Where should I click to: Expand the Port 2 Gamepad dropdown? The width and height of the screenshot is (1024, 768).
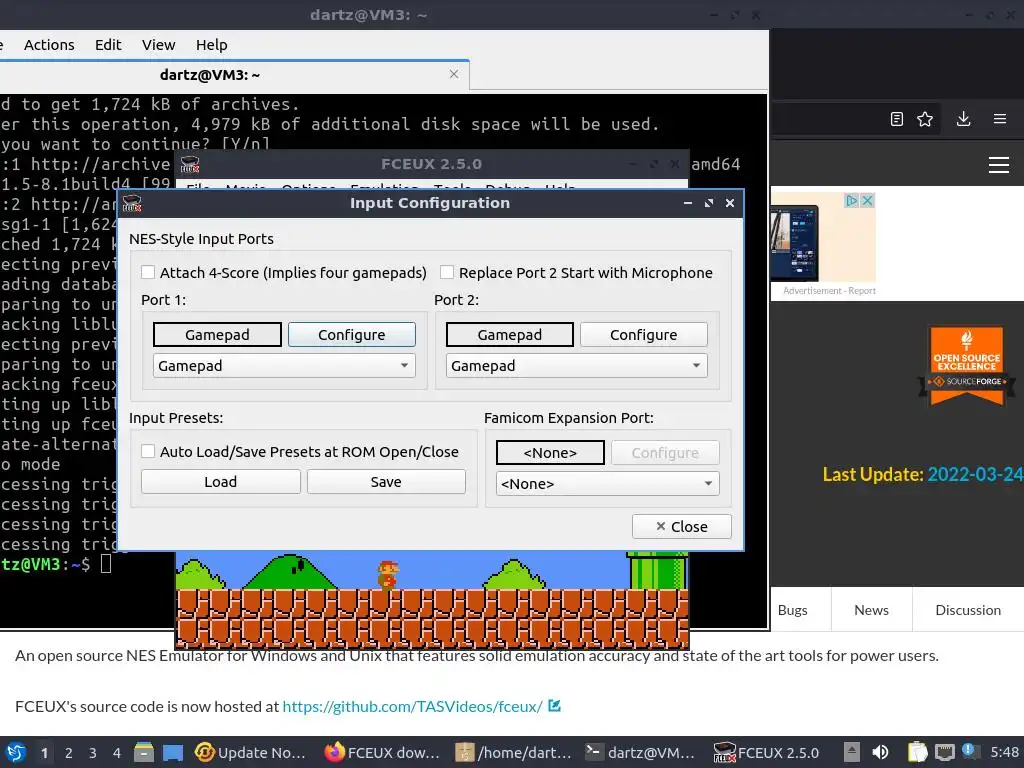(x=577, y=366)
